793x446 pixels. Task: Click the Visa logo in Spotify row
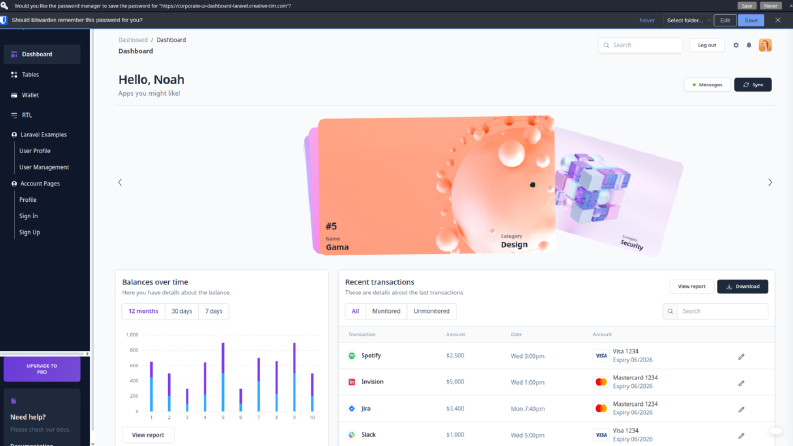[601, 355]
